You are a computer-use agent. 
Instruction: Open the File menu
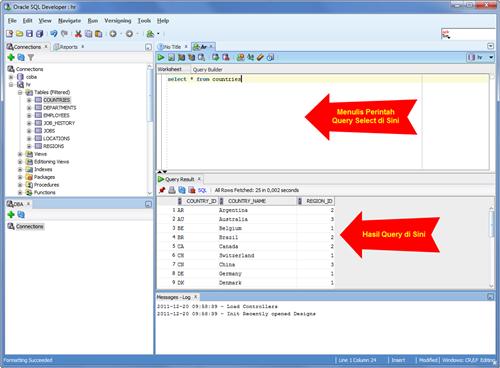click(x=12, y=21)
